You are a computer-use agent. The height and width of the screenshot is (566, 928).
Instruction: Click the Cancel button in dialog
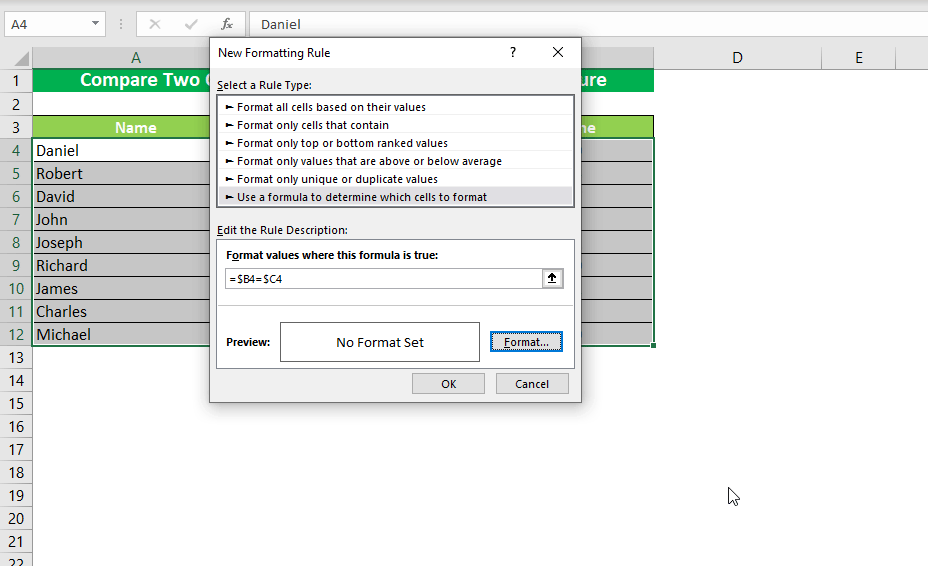532,384
